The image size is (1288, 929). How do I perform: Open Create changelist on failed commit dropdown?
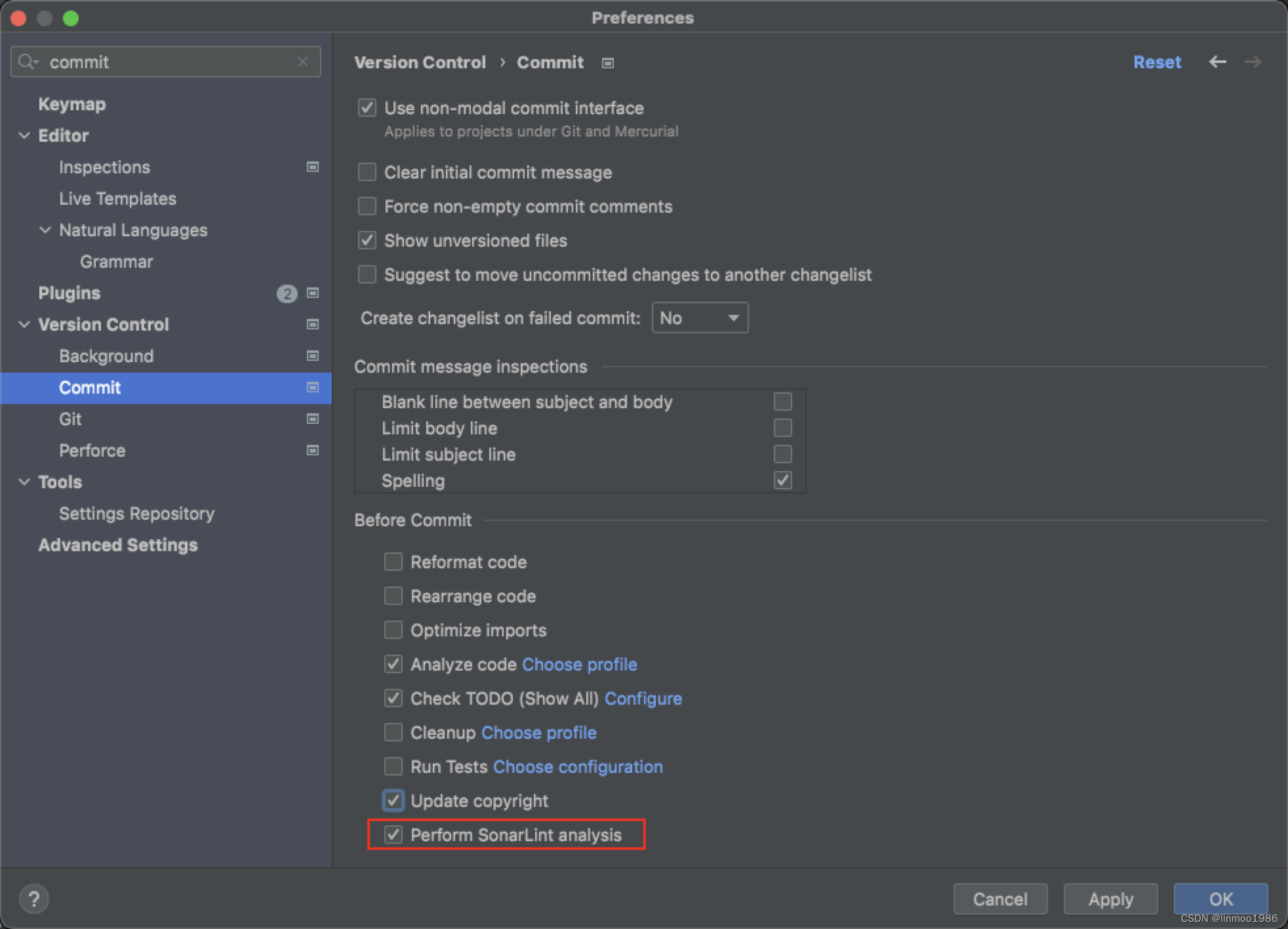click(x=700, y=318)
